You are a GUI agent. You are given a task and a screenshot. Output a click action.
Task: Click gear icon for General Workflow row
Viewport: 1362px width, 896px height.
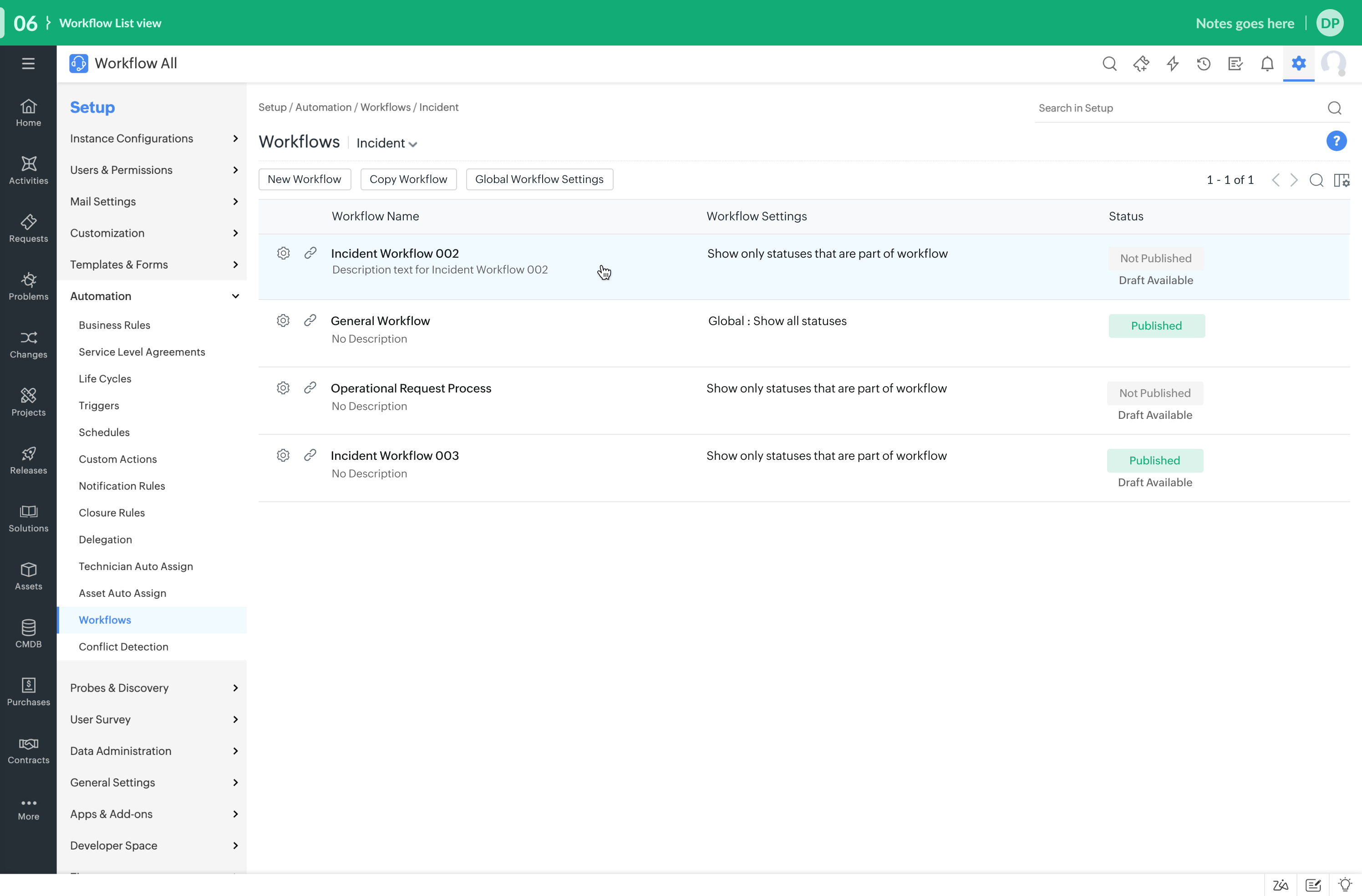pyautogui.click(x=283, y=321)
